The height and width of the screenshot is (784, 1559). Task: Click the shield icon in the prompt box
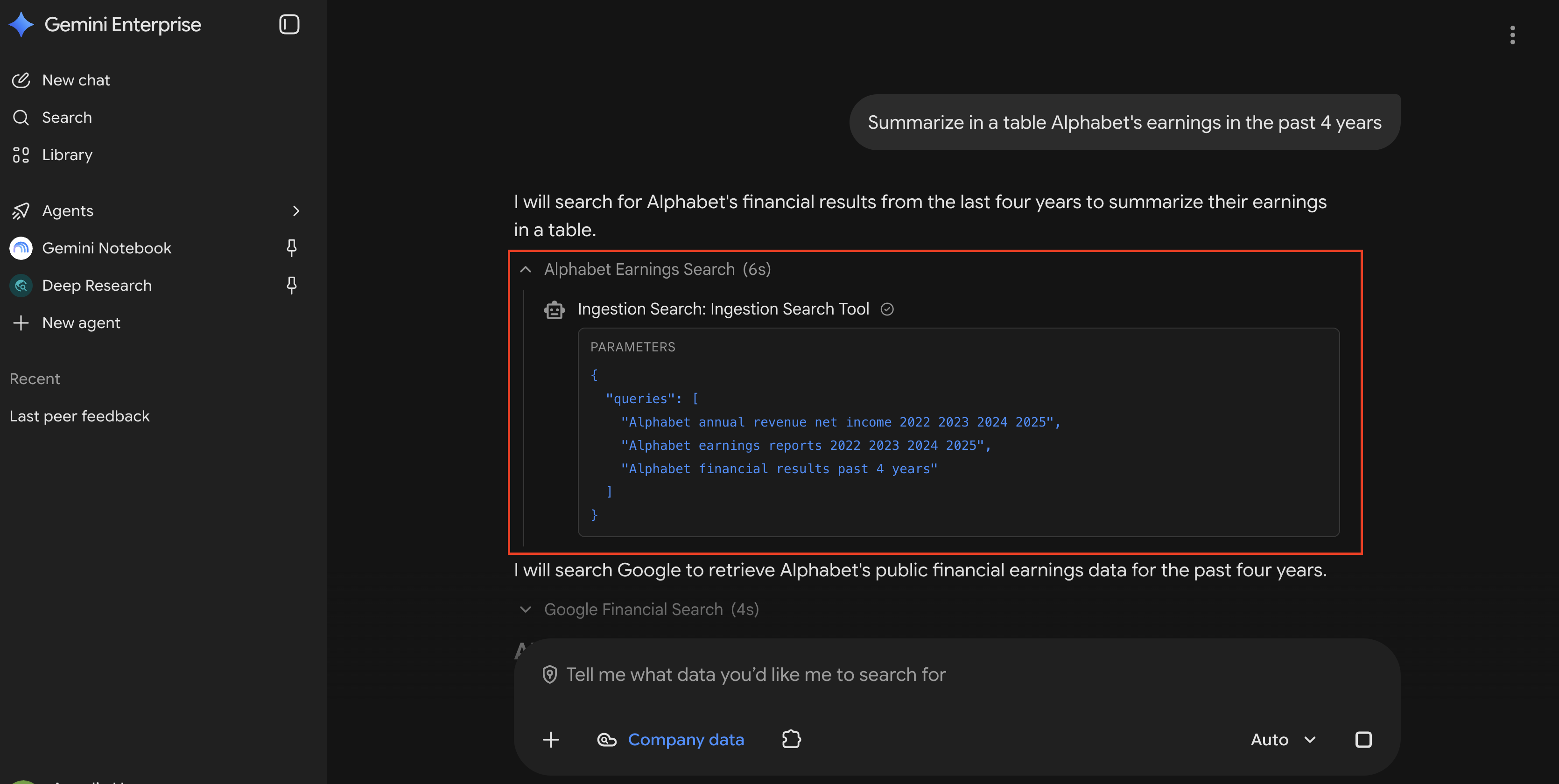click(549, 675)
